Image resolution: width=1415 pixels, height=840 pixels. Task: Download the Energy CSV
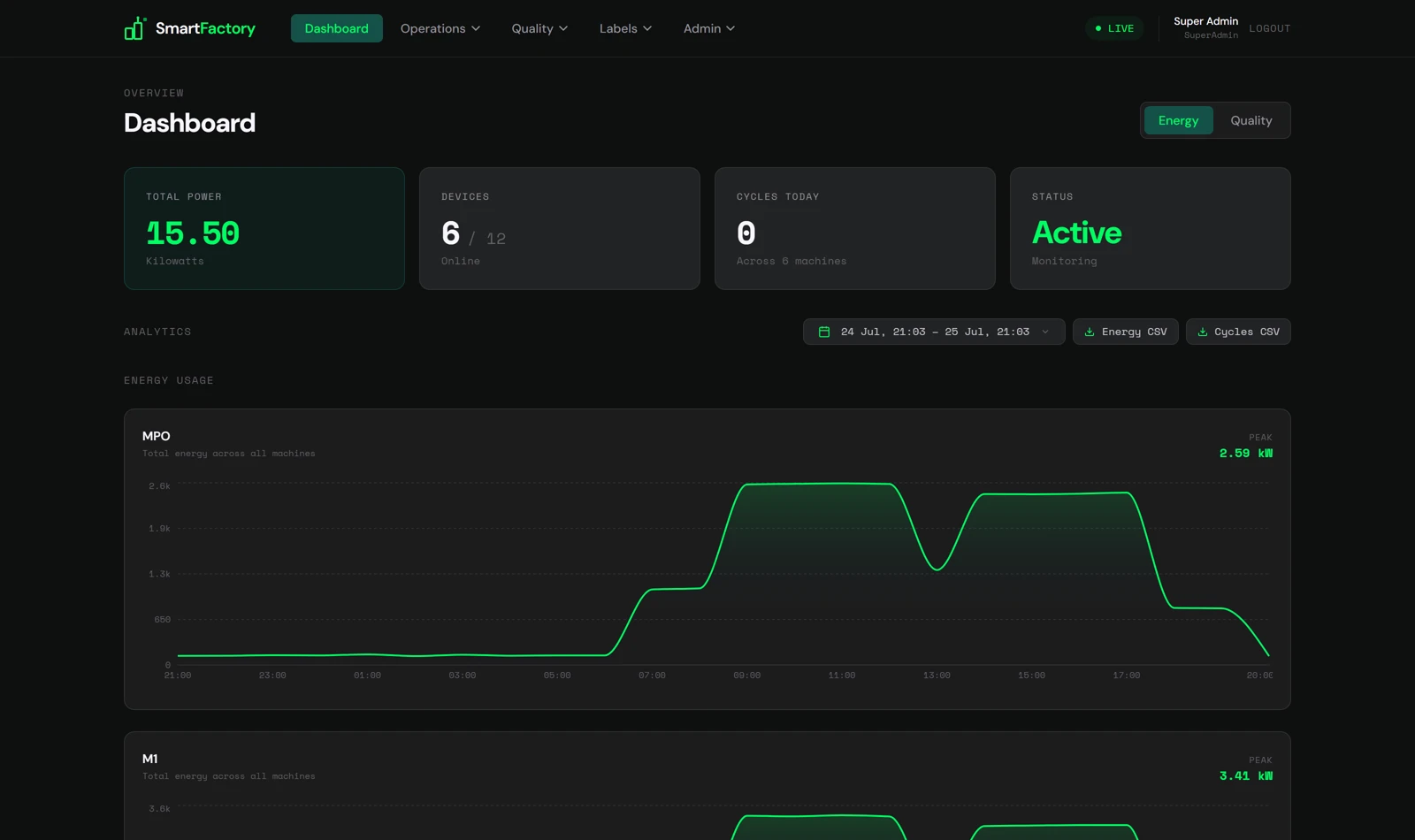click(x=1126, y=332)
